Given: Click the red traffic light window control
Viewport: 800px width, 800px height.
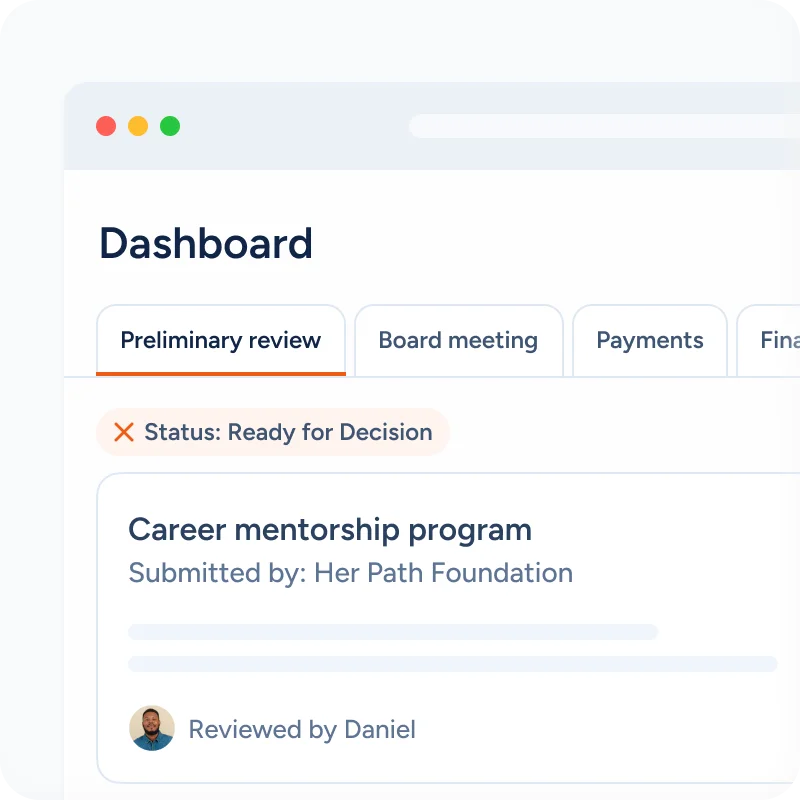Looking at the screenshot, I should tap(106, 126).
